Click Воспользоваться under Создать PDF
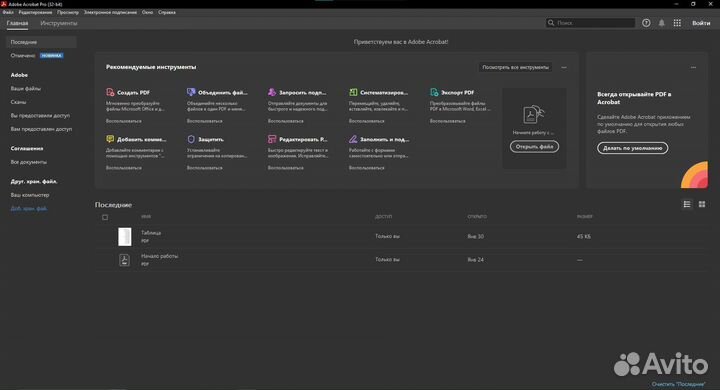This screenshot has height=390, width=720. (124, 121)
